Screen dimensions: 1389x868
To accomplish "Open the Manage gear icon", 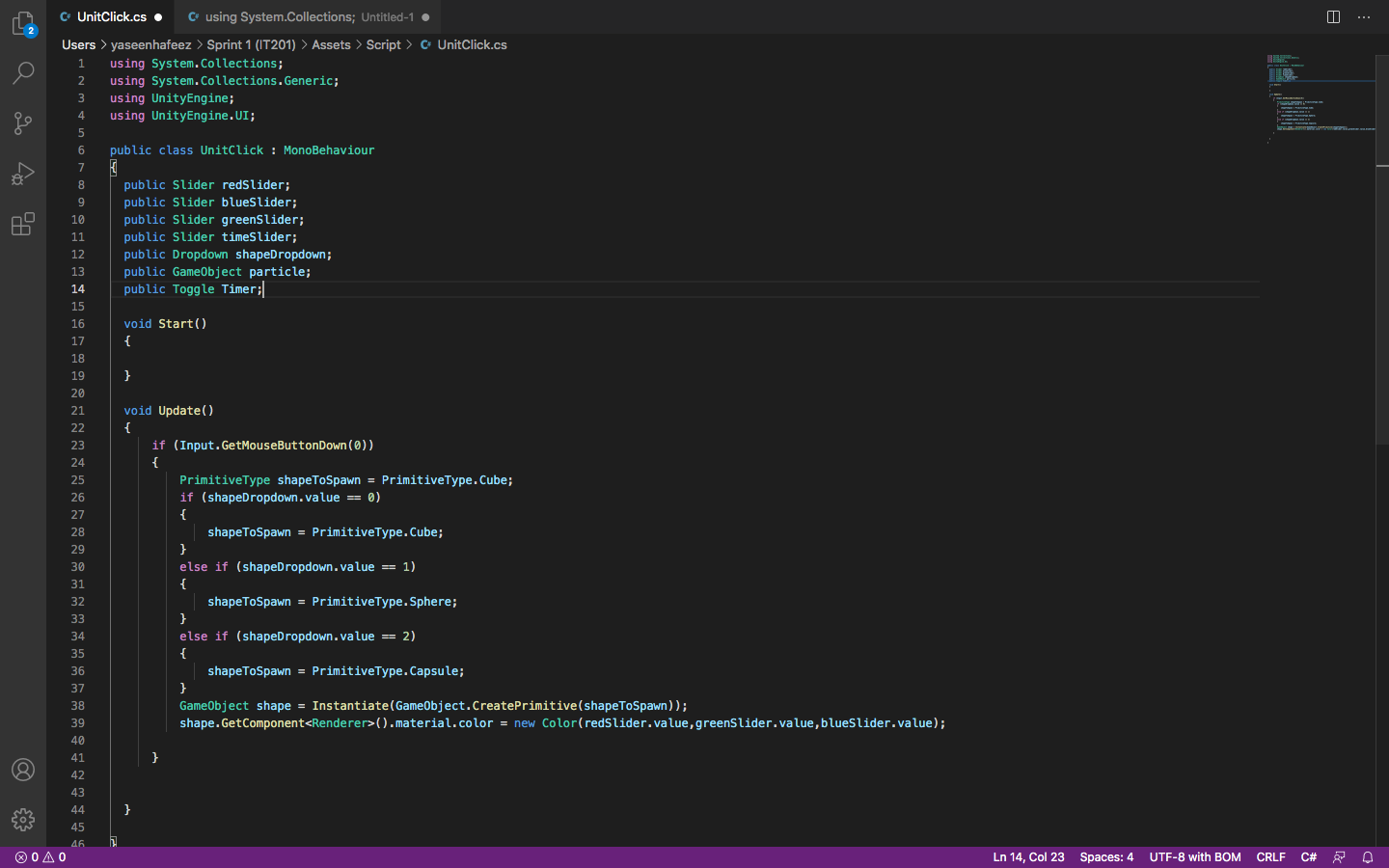I will 23,820.
